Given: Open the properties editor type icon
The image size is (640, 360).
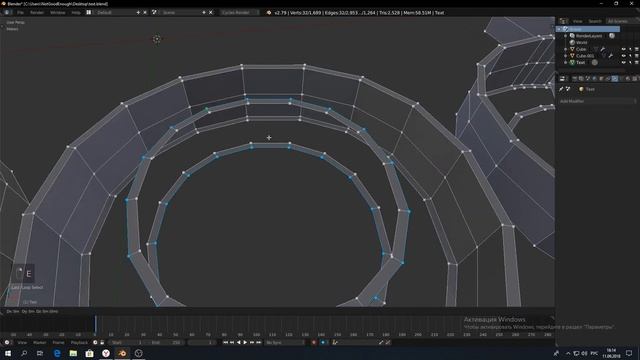Looking at the screenshot, I should point(562,78).
